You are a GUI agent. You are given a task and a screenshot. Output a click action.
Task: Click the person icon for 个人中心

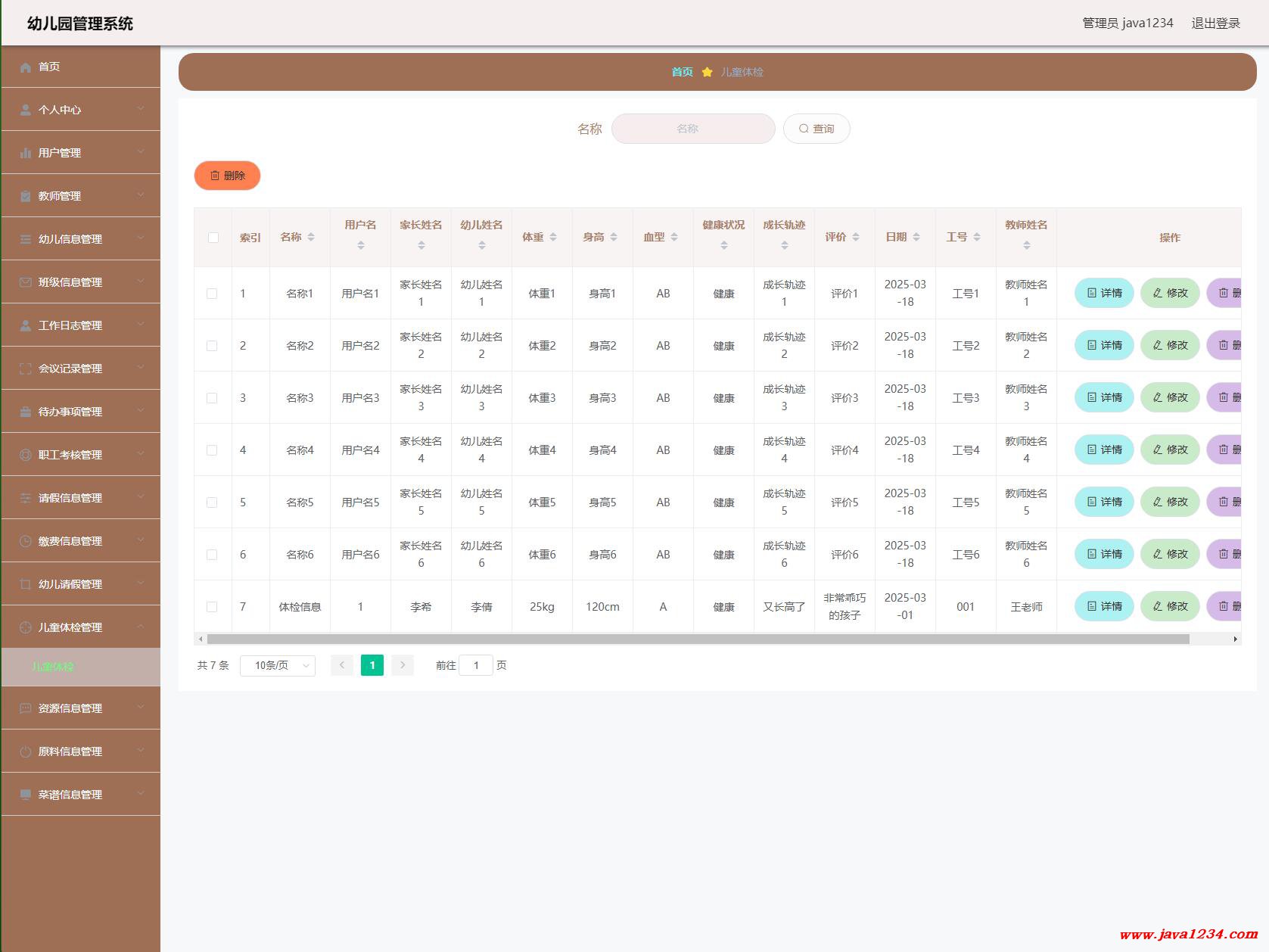point(25,110)
